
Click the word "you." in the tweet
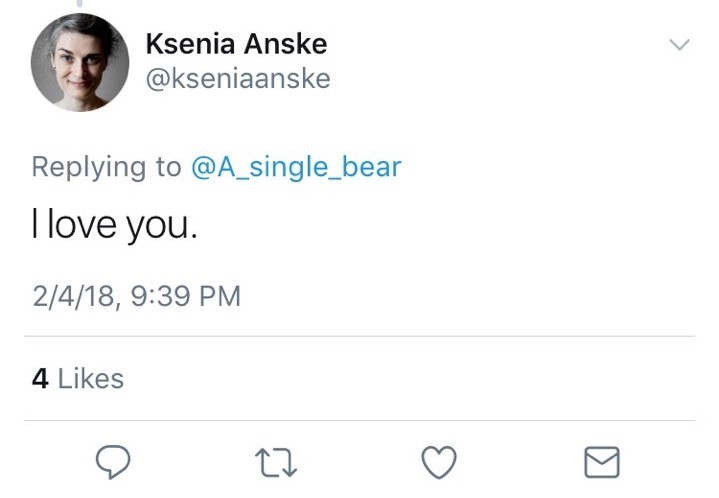163,230
